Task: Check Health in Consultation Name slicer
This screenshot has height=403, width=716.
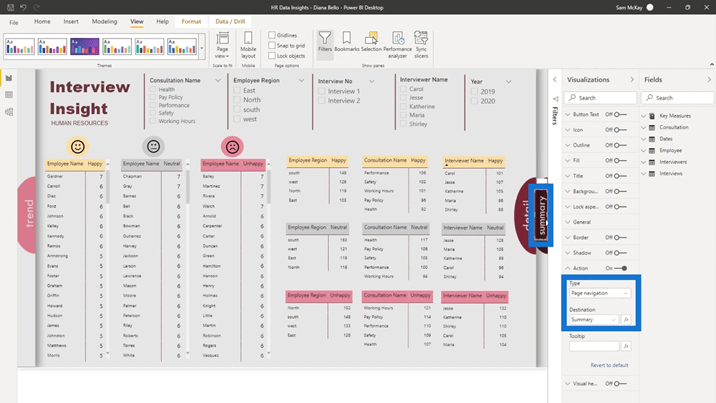Action: coord(153,89)
